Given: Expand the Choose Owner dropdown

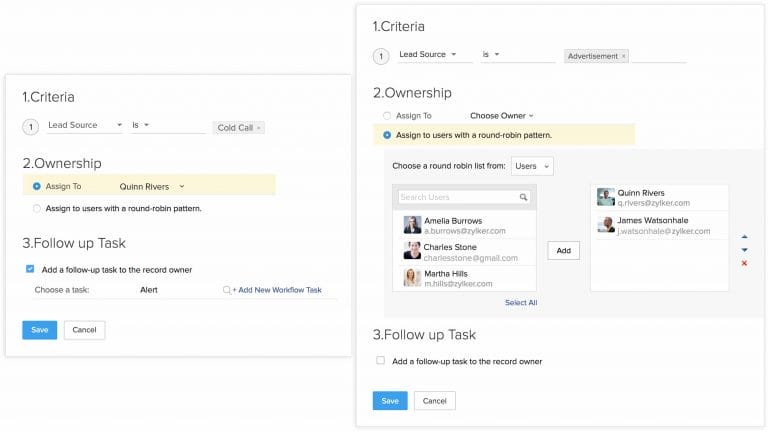Looking at the screenshot, I should (x=502, y=116).
